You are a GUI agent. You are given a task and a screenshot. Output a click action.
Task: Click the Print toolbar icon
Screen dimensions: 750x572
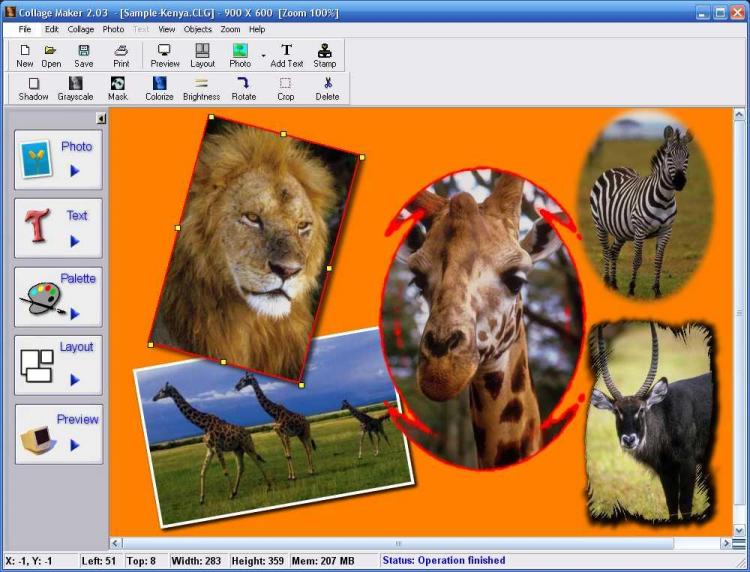pyautogui.click(x=121, y=55)
